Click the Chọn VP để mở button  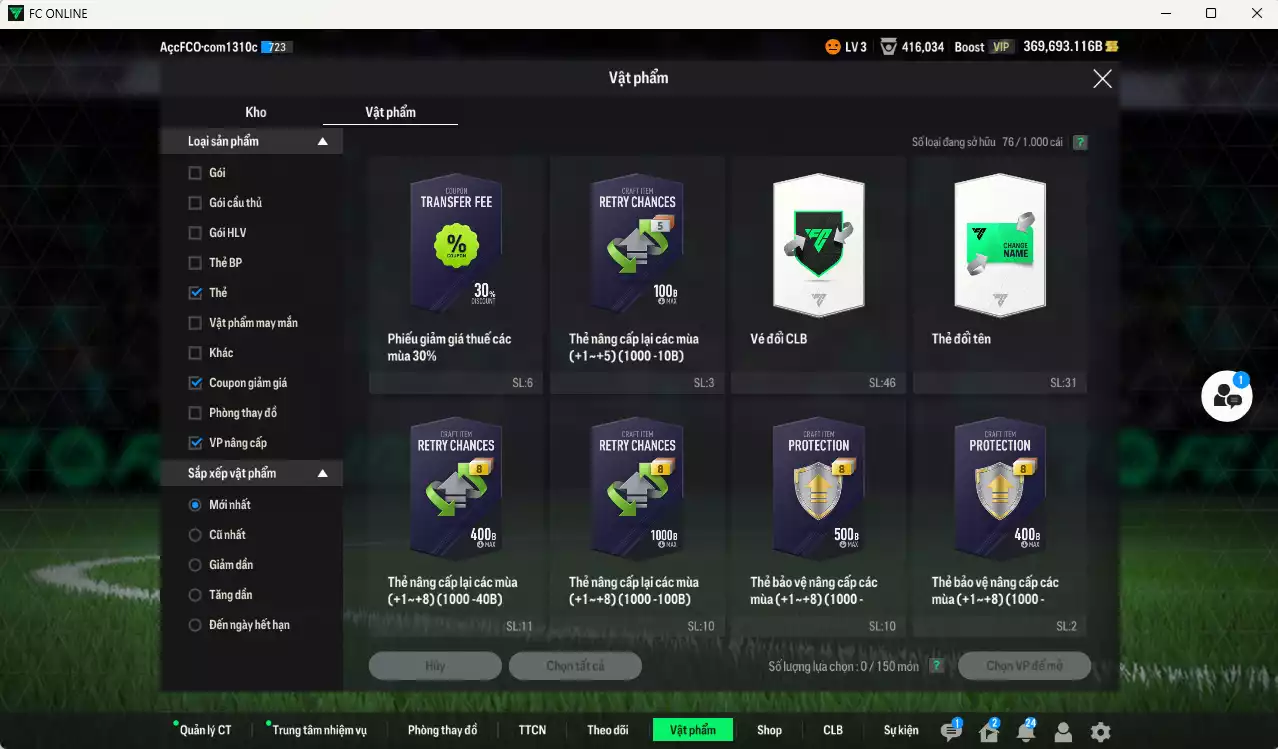coord(1024,666)
